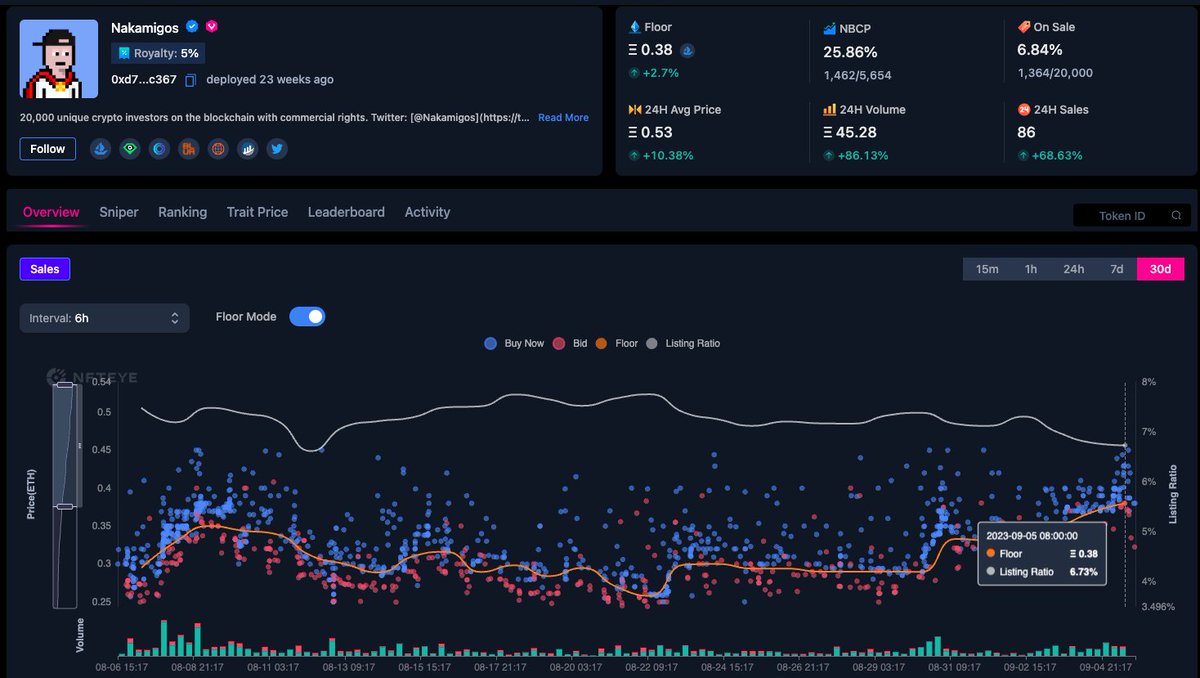The width and height of the screenshot is (1200, 678).
Task: Click the NBCP count 1,462/5,654
Action: pos(858,75)
